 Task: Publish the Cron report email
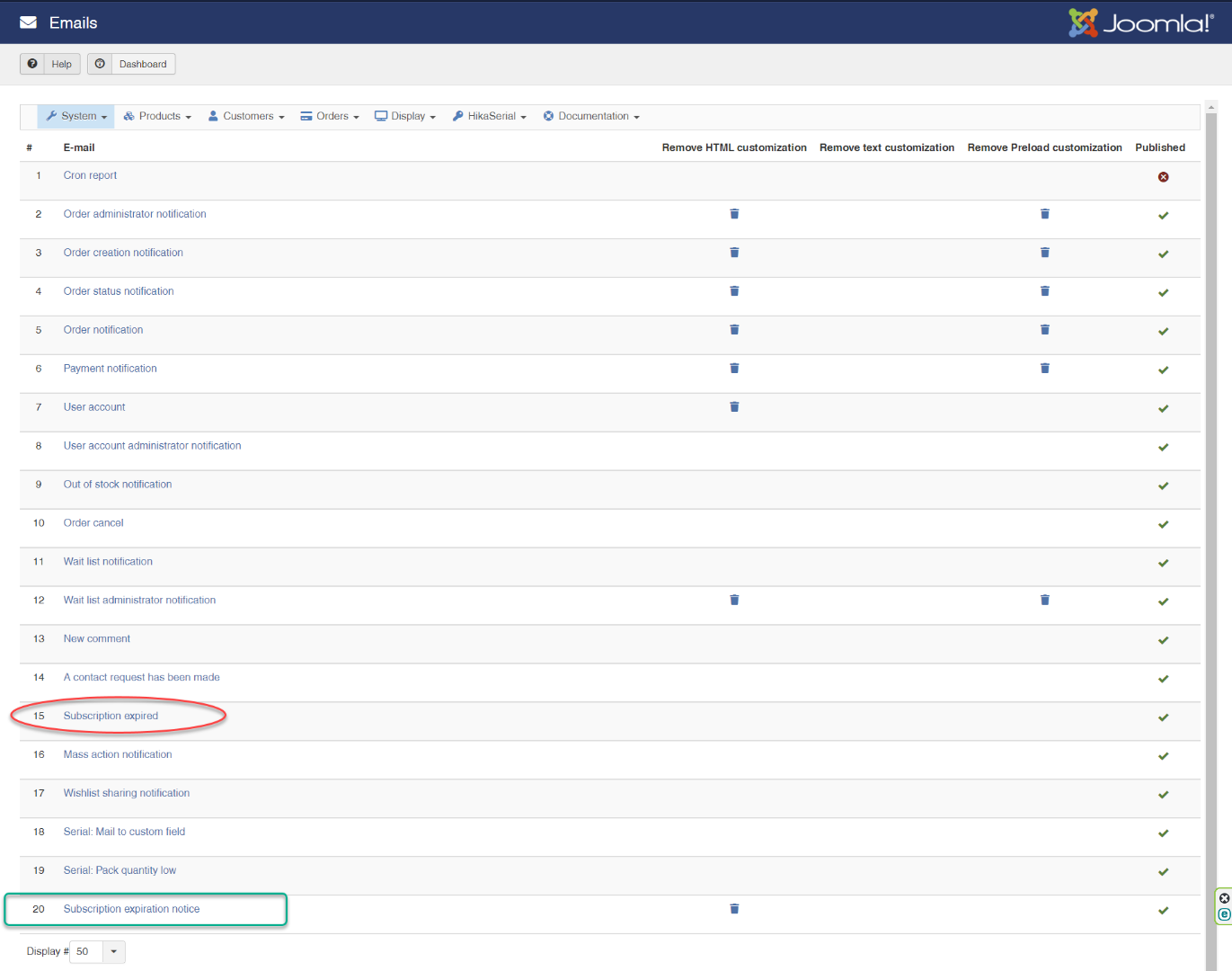tap(1163, 177)
